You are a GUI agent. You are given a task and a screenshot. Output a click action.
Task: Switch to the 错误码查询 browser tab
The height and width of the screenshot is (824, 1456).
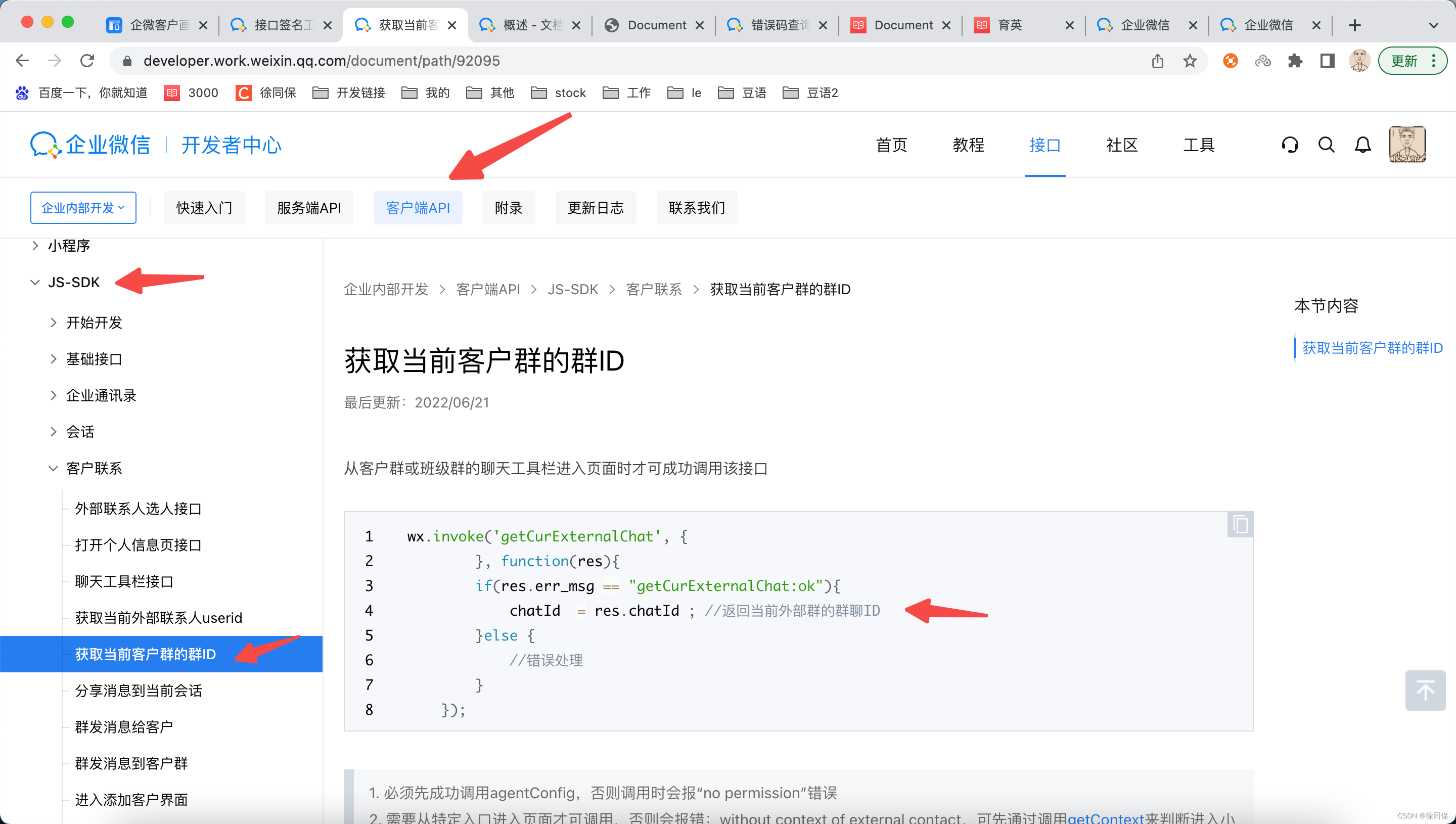tap(777, 25)
